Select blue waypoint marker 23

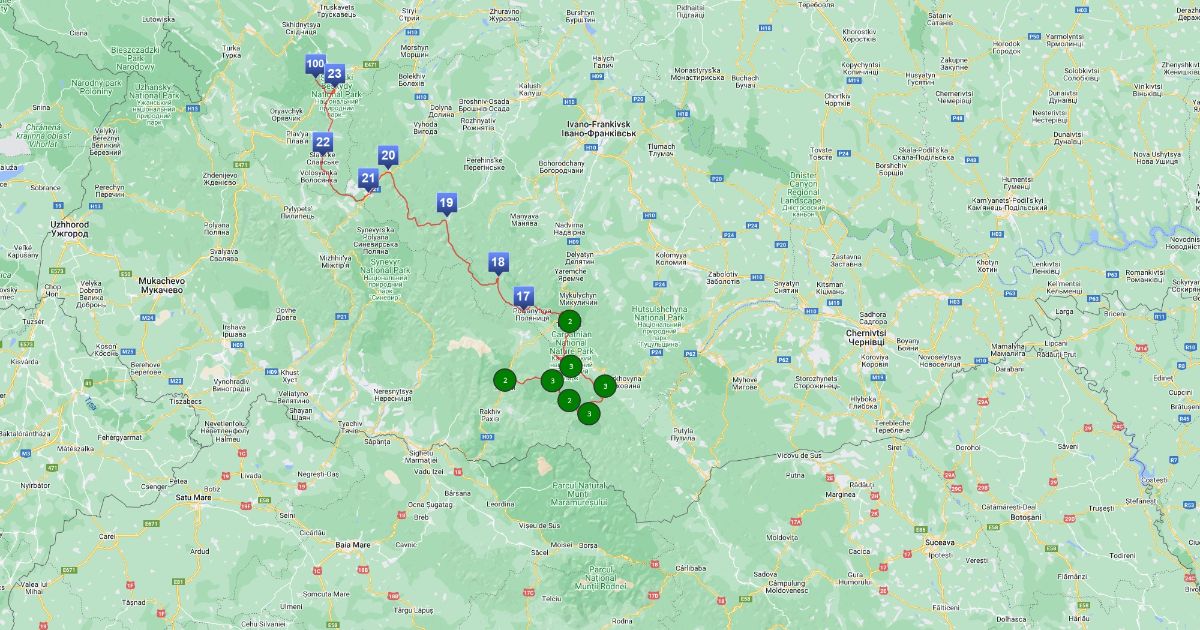click(x=334, y=74)
